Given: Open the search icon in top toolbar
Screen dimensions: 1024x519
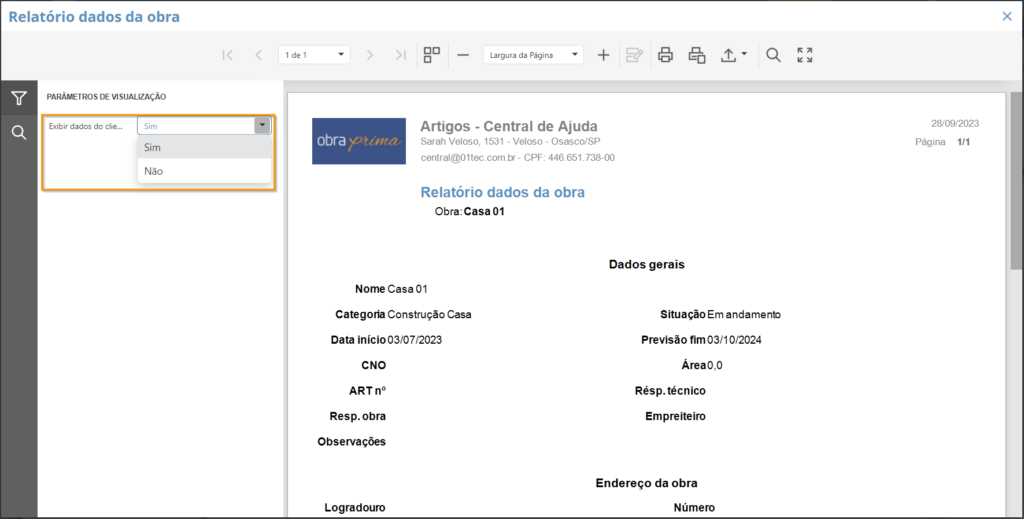Looking at the screenshot, I should click(x=773, y=55).
